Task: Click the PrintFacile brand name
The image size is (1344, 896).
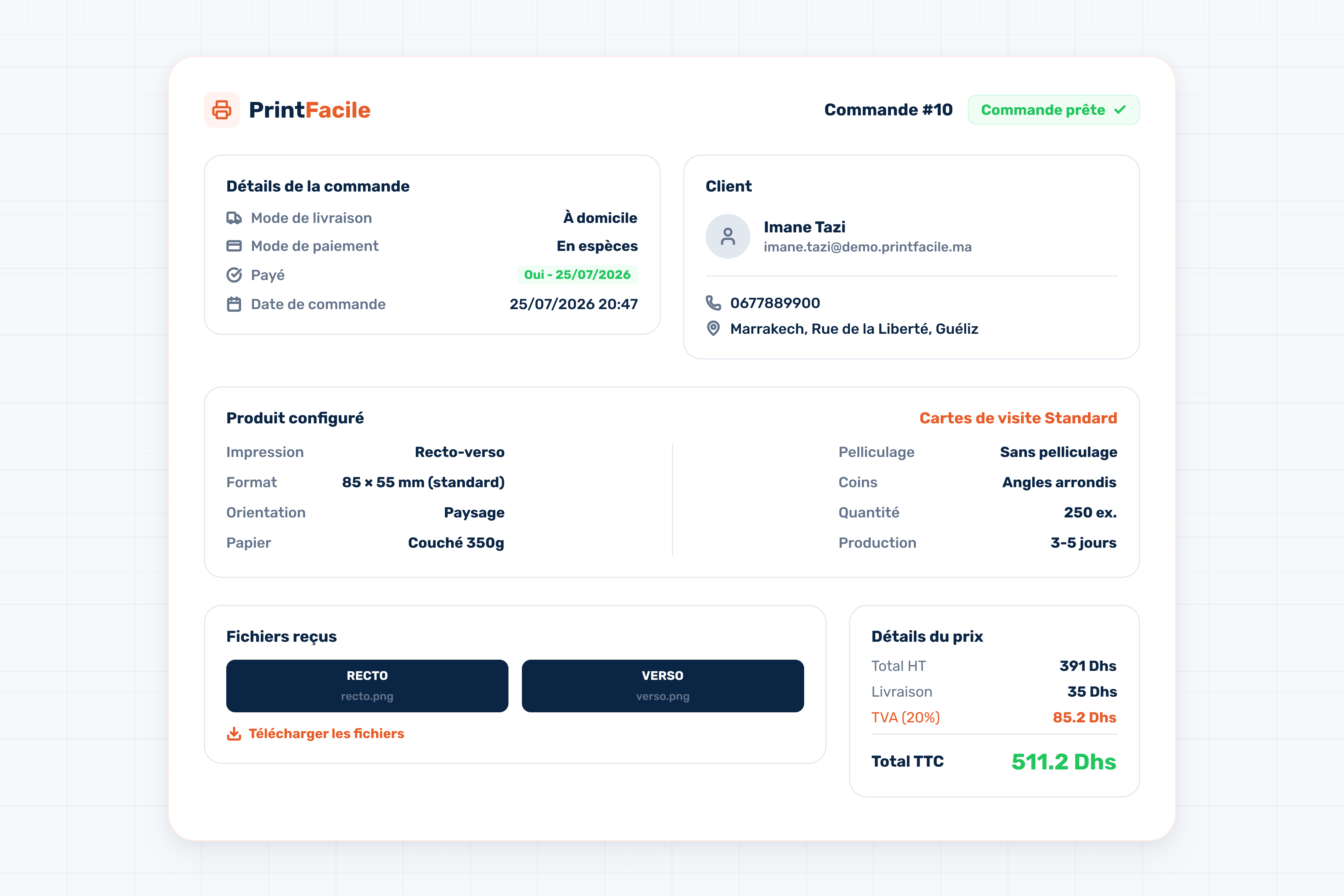Action: pyautogui.click(x=310, y=110)
